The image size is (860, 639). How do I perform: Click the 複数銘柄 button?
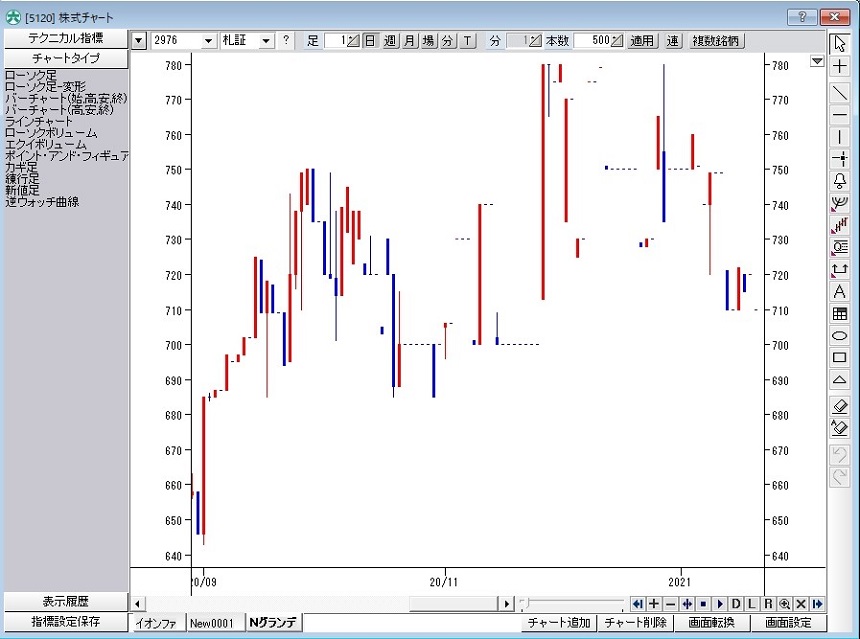715,41
